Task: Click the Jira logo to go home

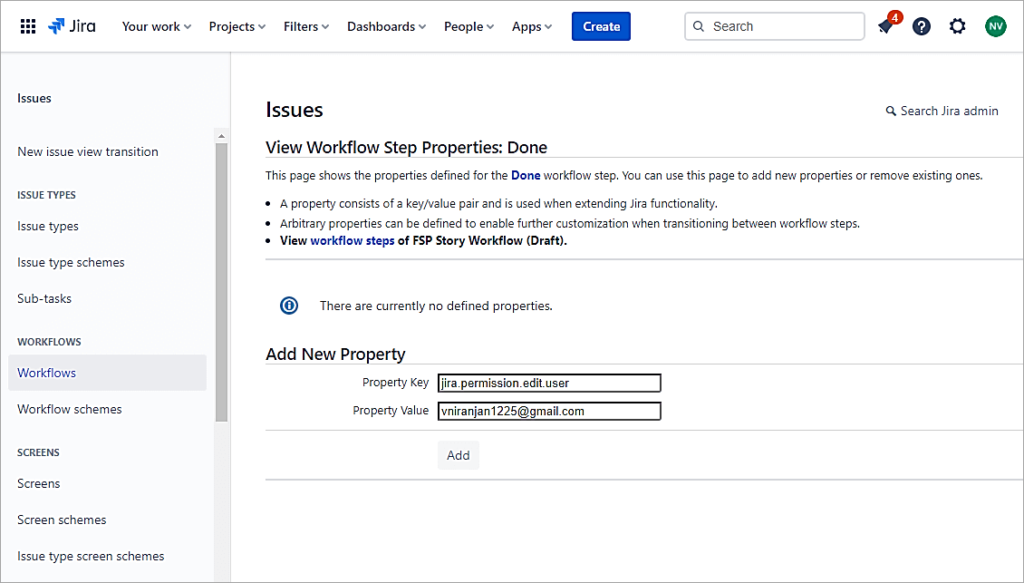Action: [x=71, y=26]
